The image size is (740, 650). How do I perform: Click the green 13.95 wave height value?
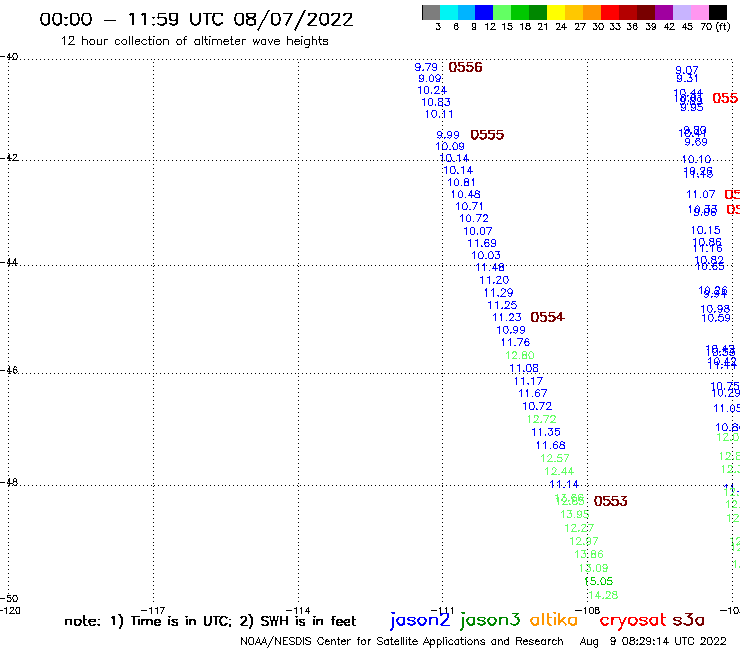(574, 514)
